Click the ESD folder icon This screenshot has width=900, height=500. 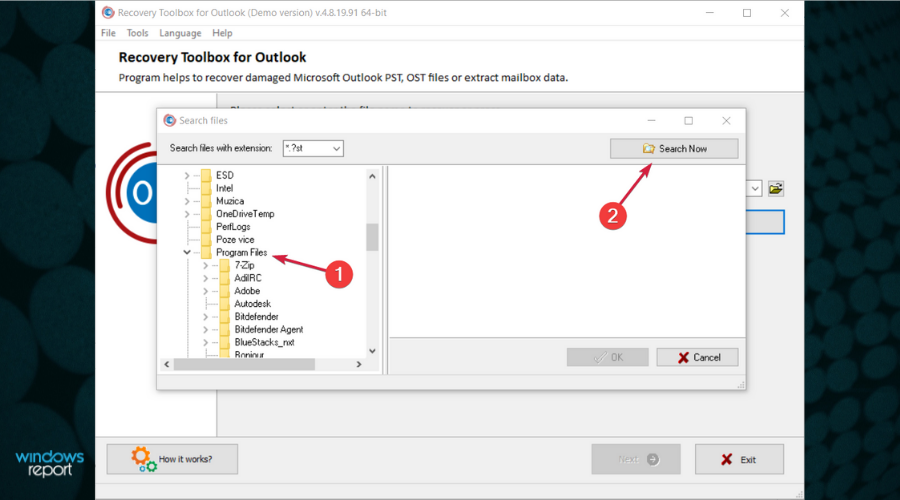pyautogui.click(x=207, y=175)
